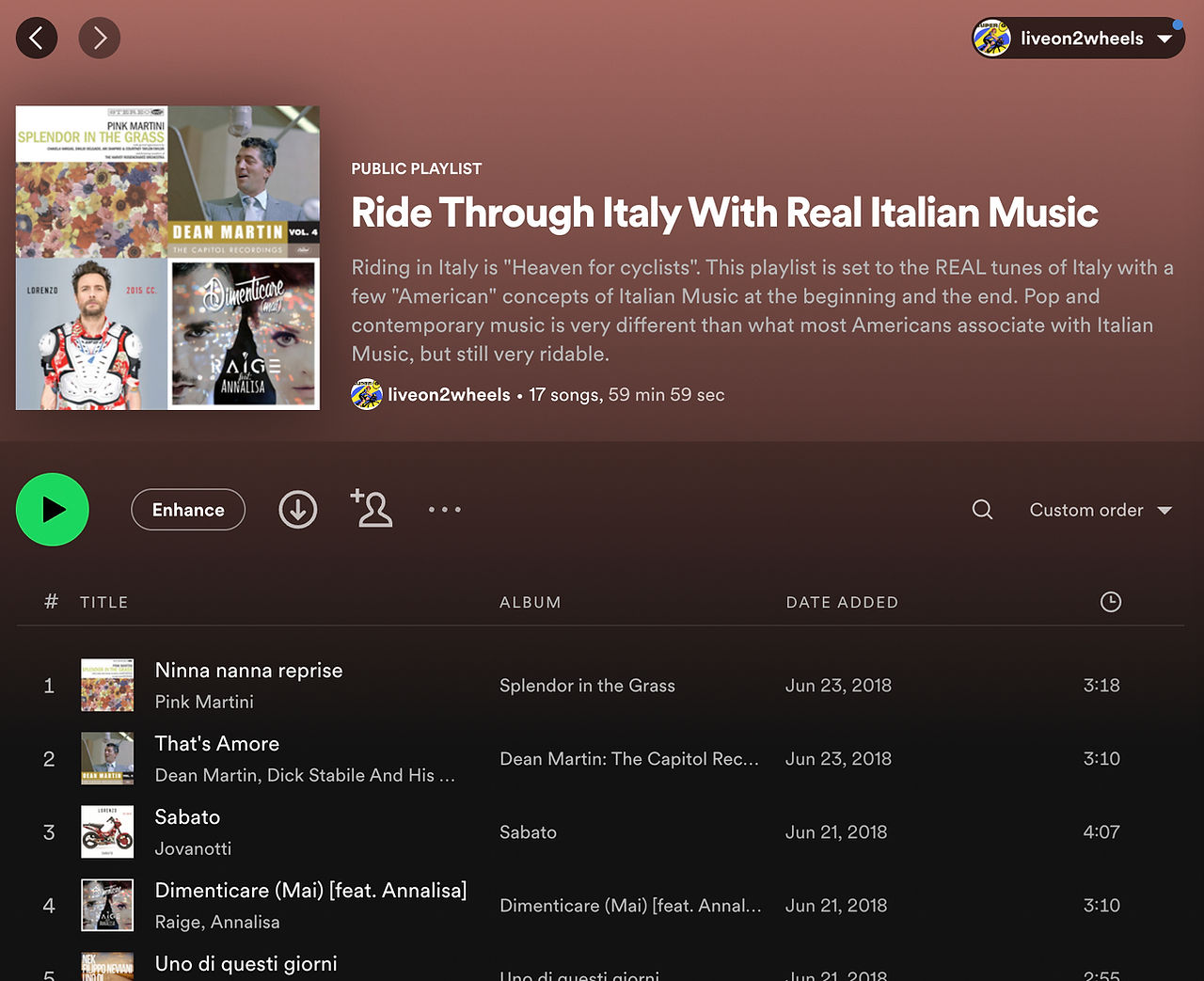1204x981 pixels.
Task: Click the playlist description paragraph
Action: pyautogui.click(x=763, y=310)
